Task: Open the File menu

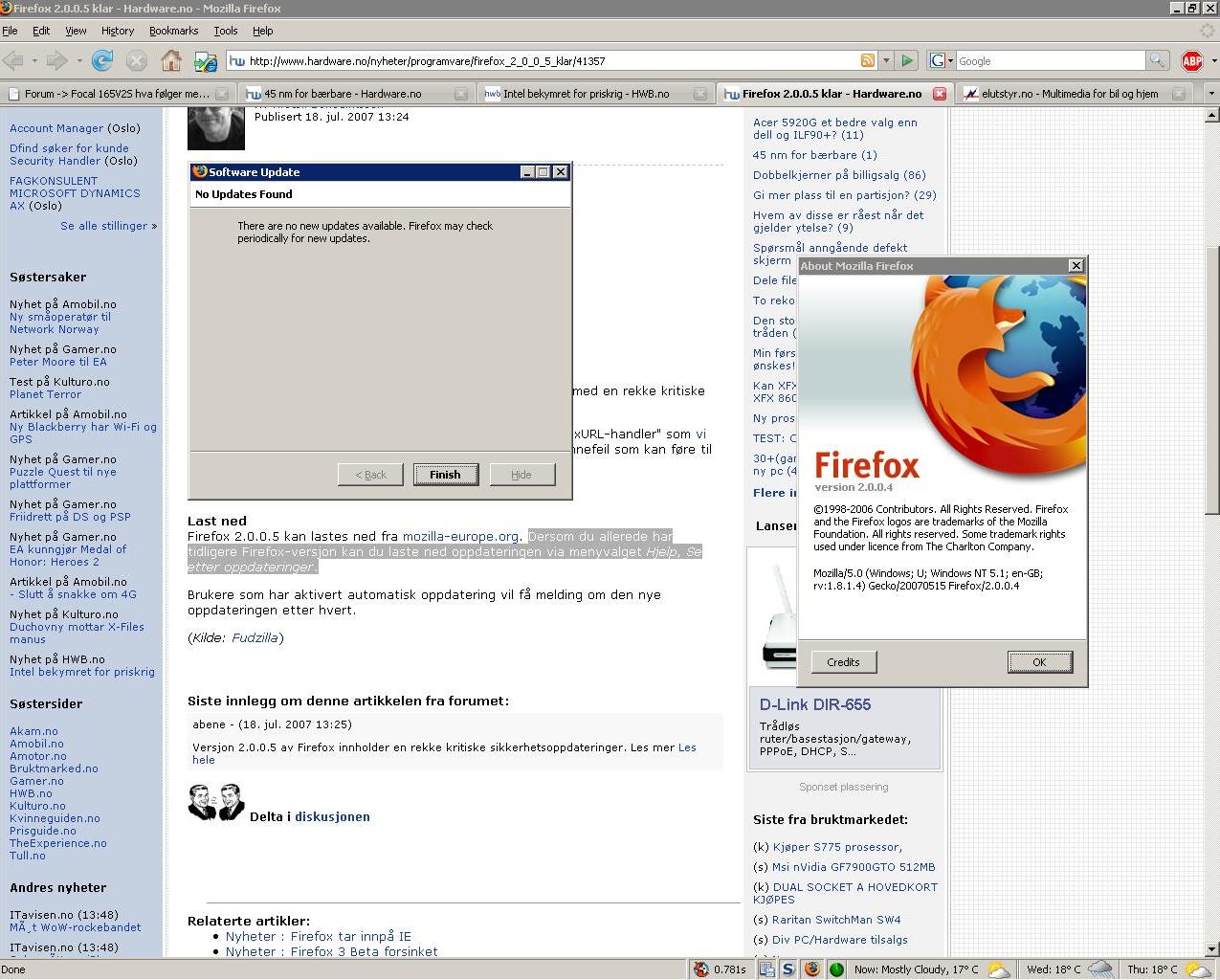Action: coord(10,31)
